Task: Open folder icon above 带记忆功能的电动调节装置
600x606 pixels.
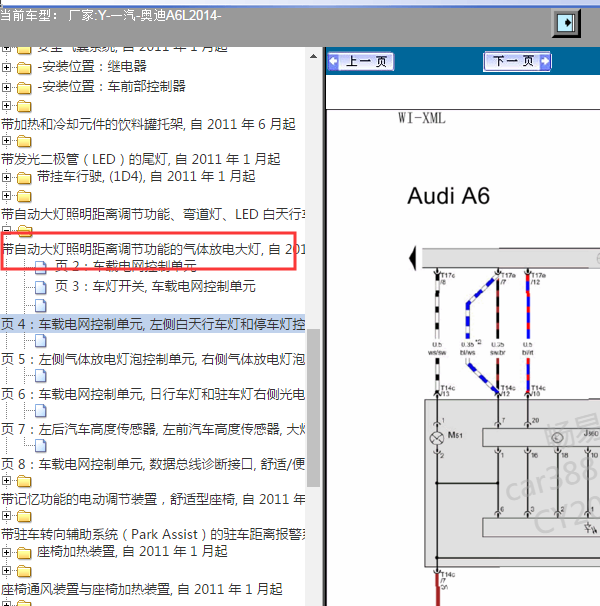Action: 24,481
